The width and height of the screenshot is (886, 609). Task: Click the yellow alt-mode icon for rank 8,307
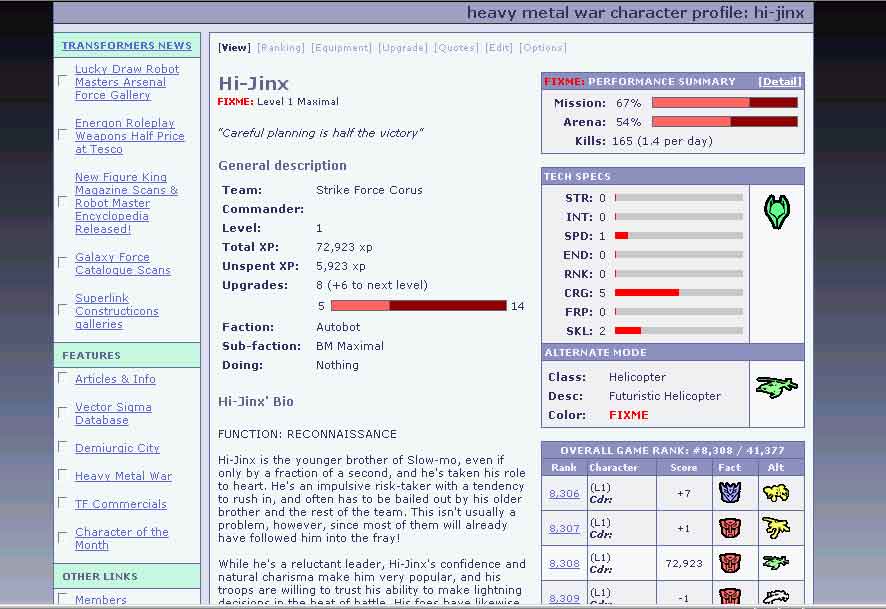click(x=776, y=528)
